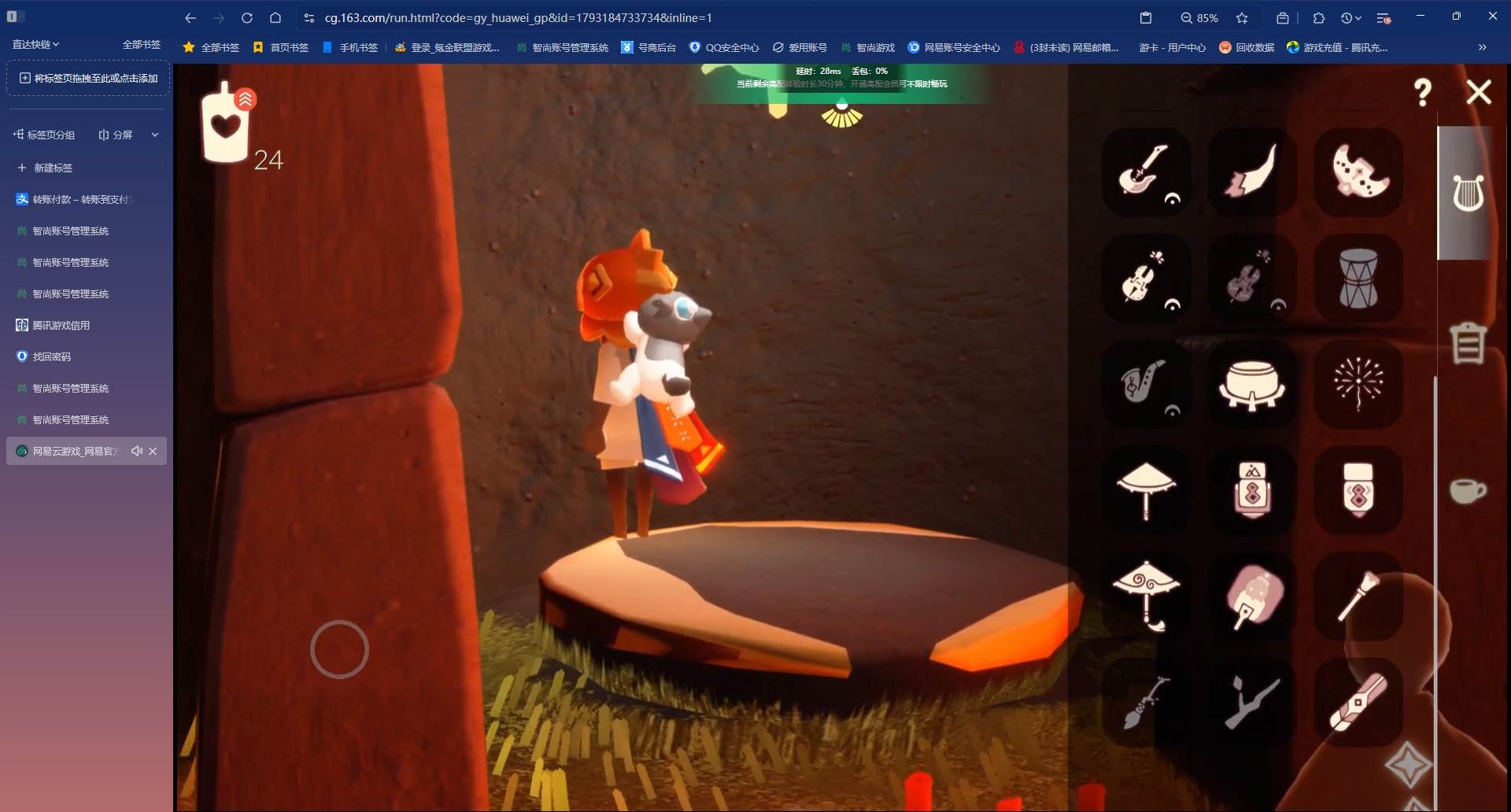Viewport: 1511px width, 812px height.
Task: Open the star spell category tab
Action: coord(1407,764)
